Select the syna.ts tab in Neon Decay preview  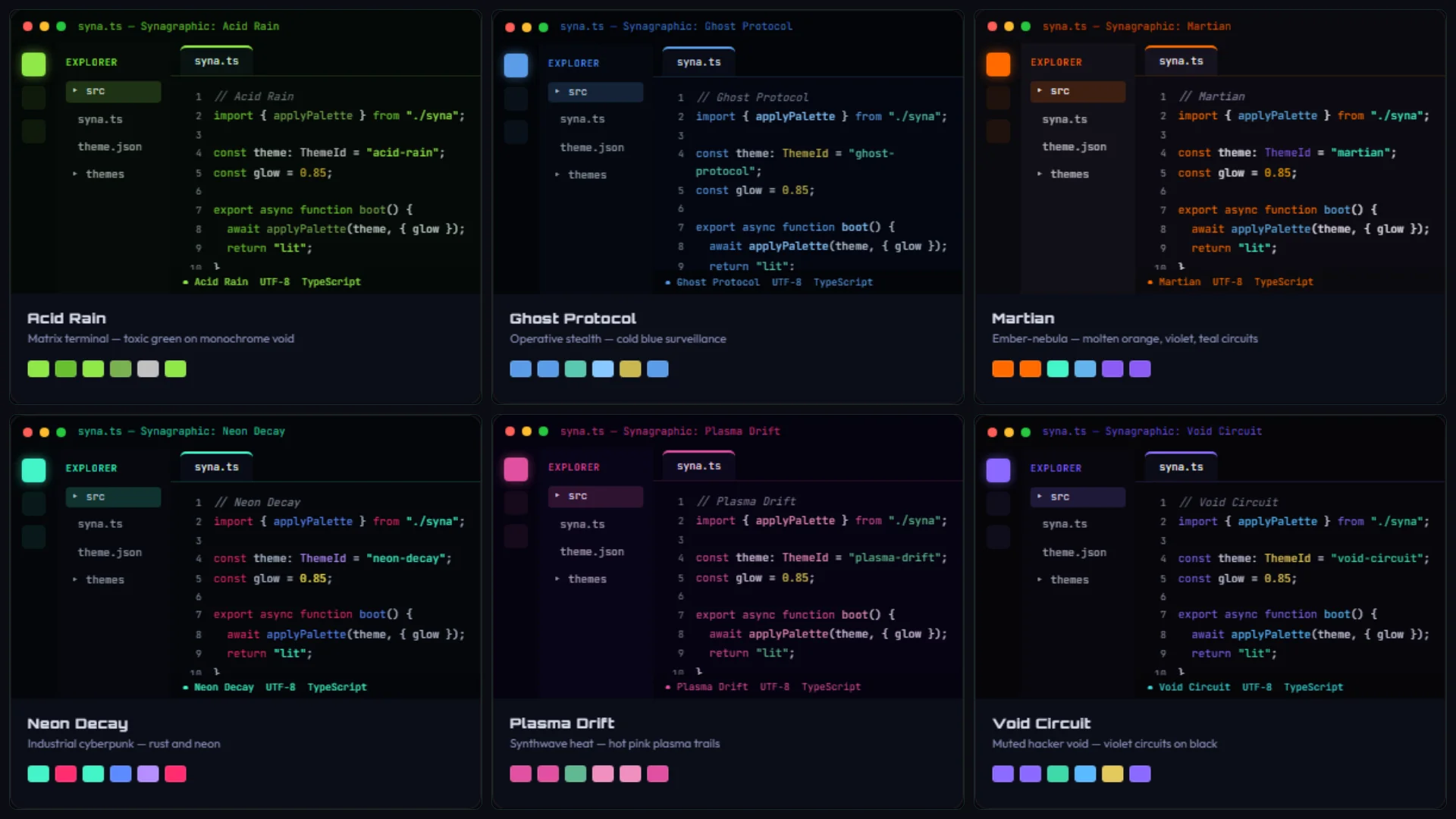click(x=216, y=466)
